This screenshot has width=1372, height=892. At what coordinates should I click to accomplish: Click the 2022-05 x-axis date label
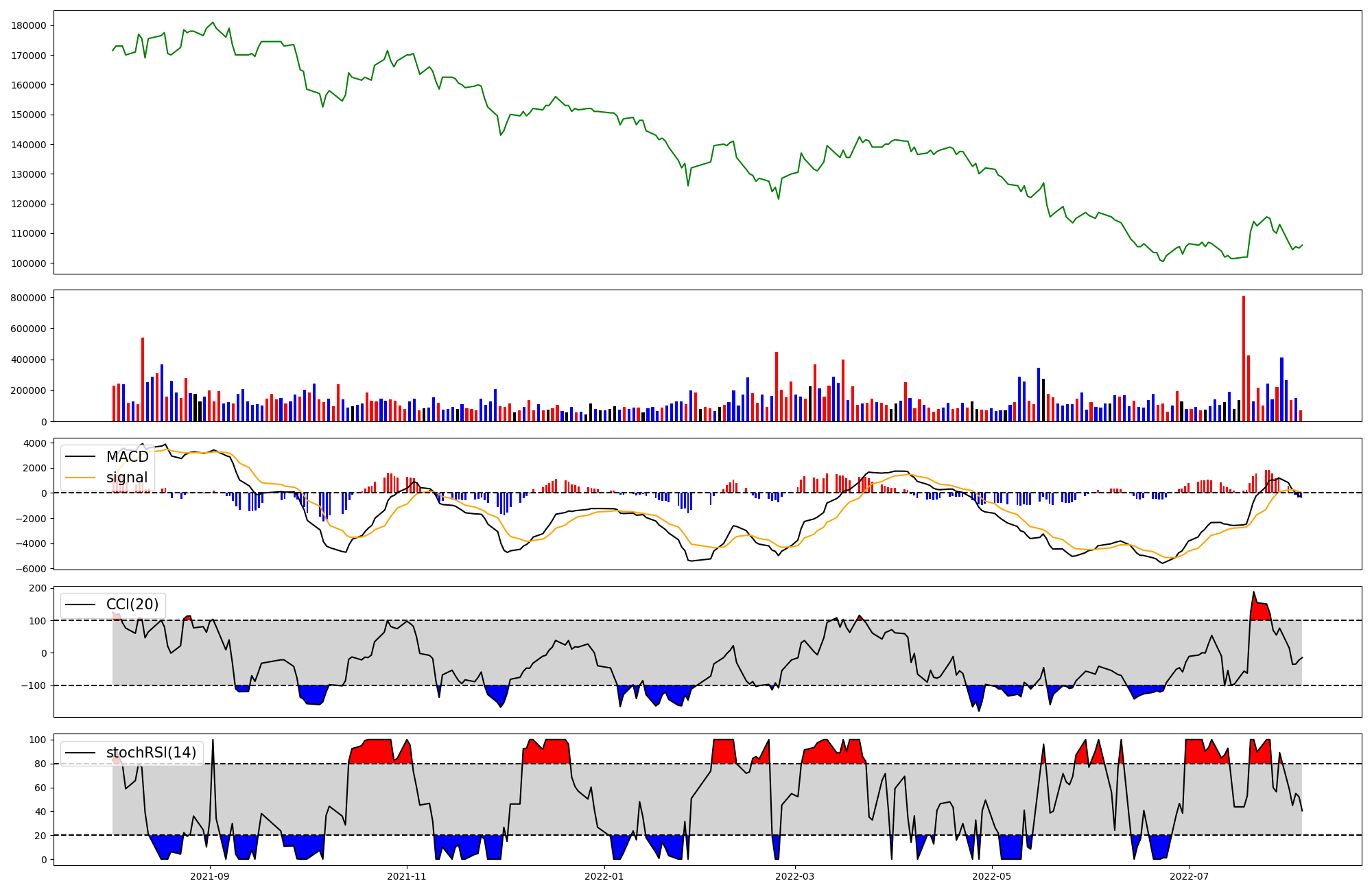[992, 876]
